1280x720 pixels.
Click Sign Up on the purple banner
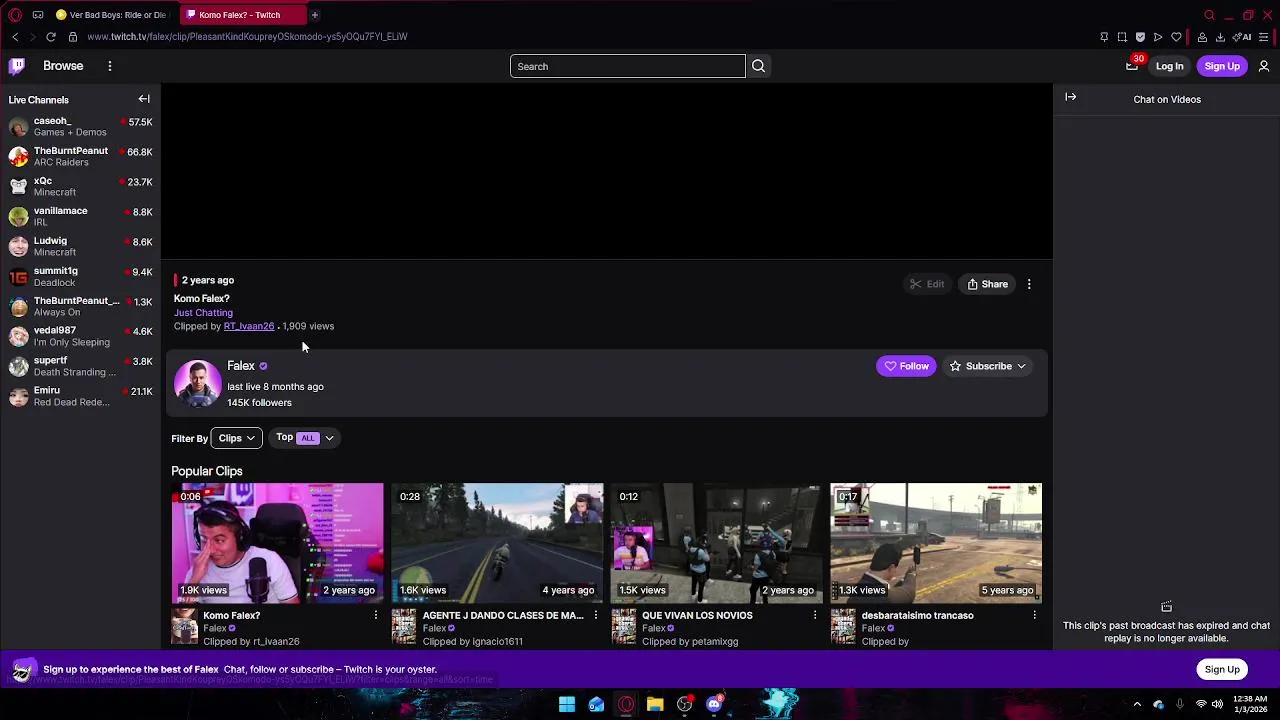1222,669
